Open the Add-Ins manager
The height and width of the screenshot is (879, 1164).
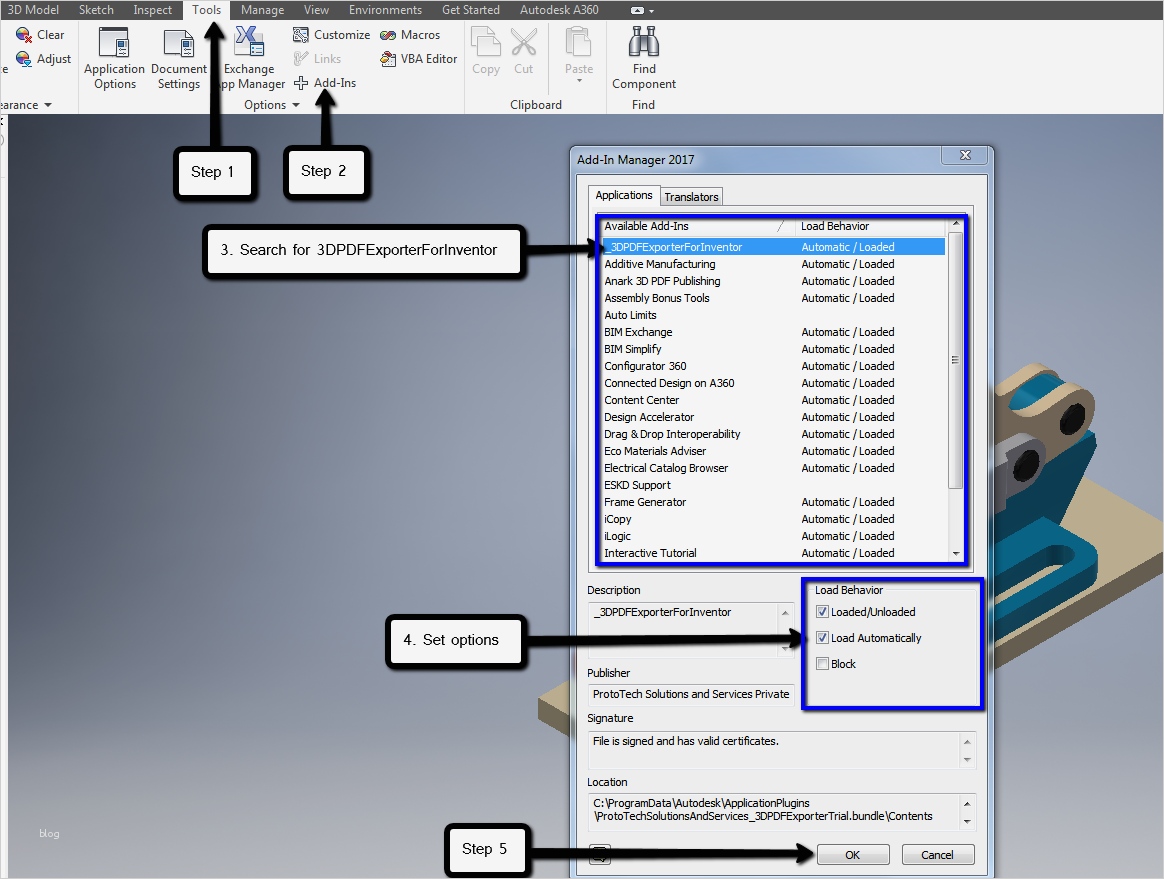pyautogui.click(x=325, y=82)
